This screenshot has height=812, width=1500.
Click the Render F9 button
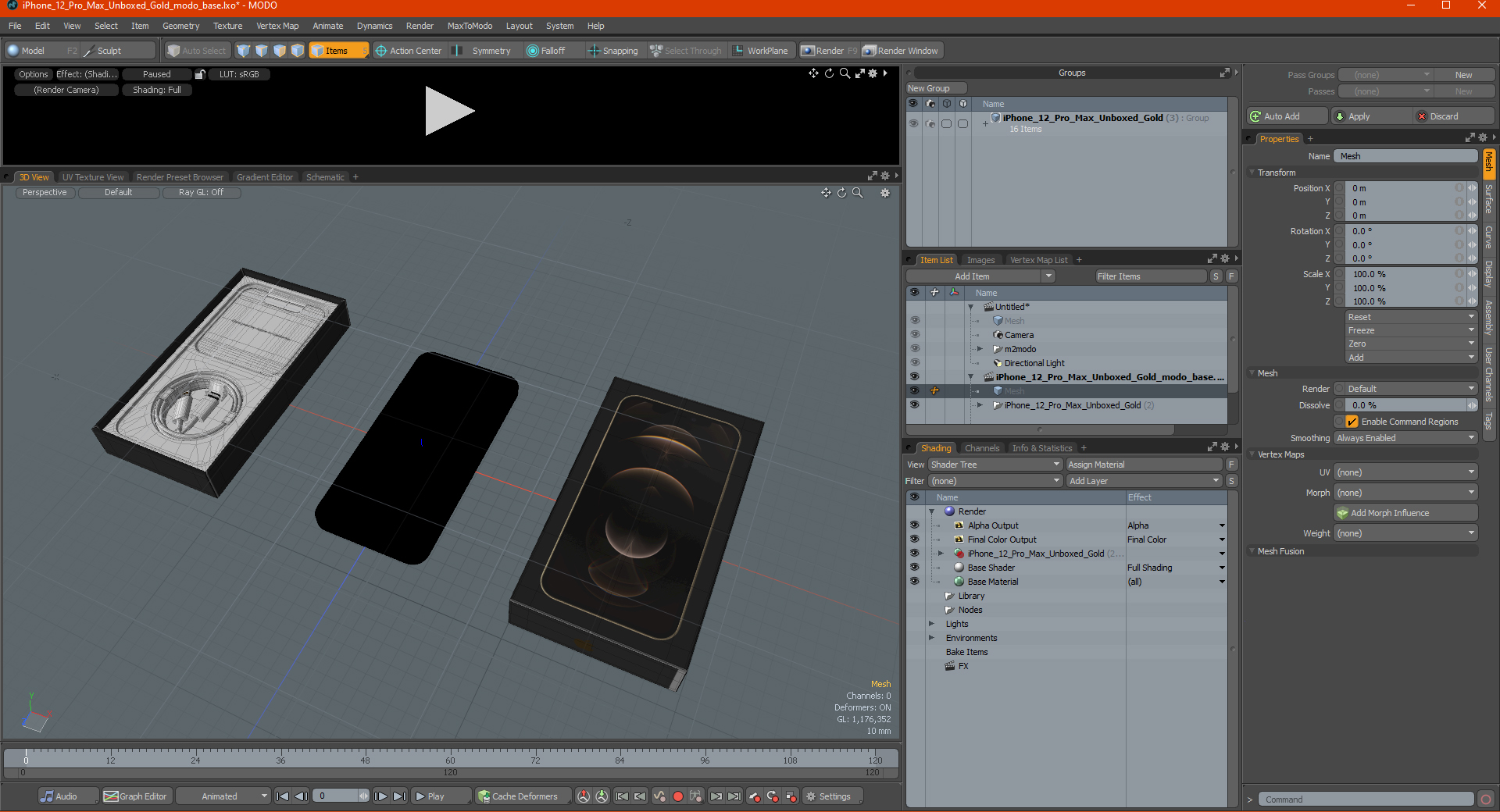829,51
